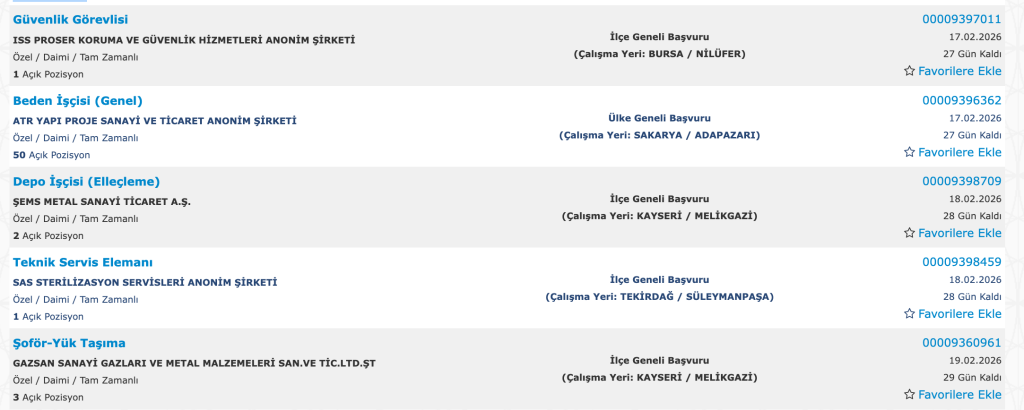1024x410 pixels.
Task: Select ATR Yapı Proje company name
Action: click(155, 121)
